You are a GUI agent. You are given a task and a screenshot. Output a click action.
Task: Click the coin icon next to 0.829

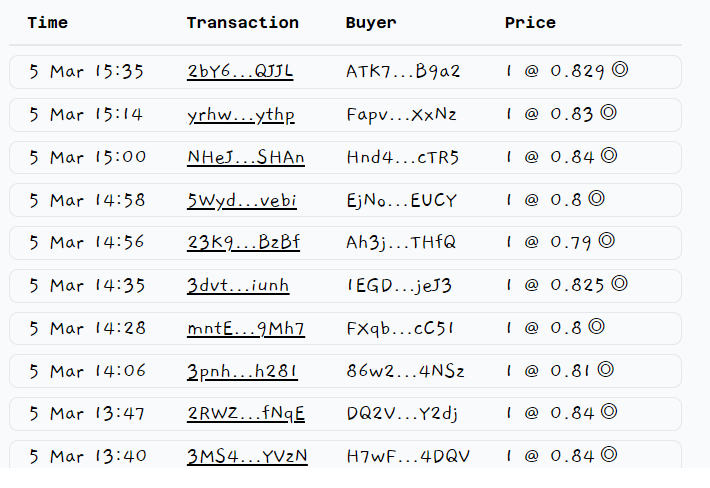[620, 70]
